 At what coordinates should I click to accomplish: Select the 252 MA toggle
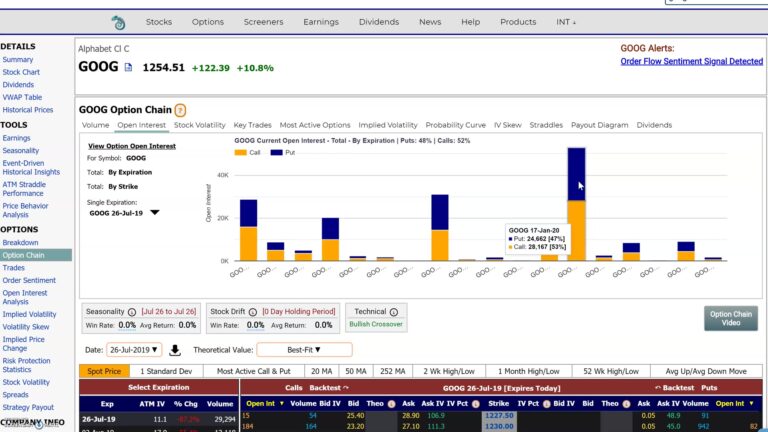click(x=393, y=371)
